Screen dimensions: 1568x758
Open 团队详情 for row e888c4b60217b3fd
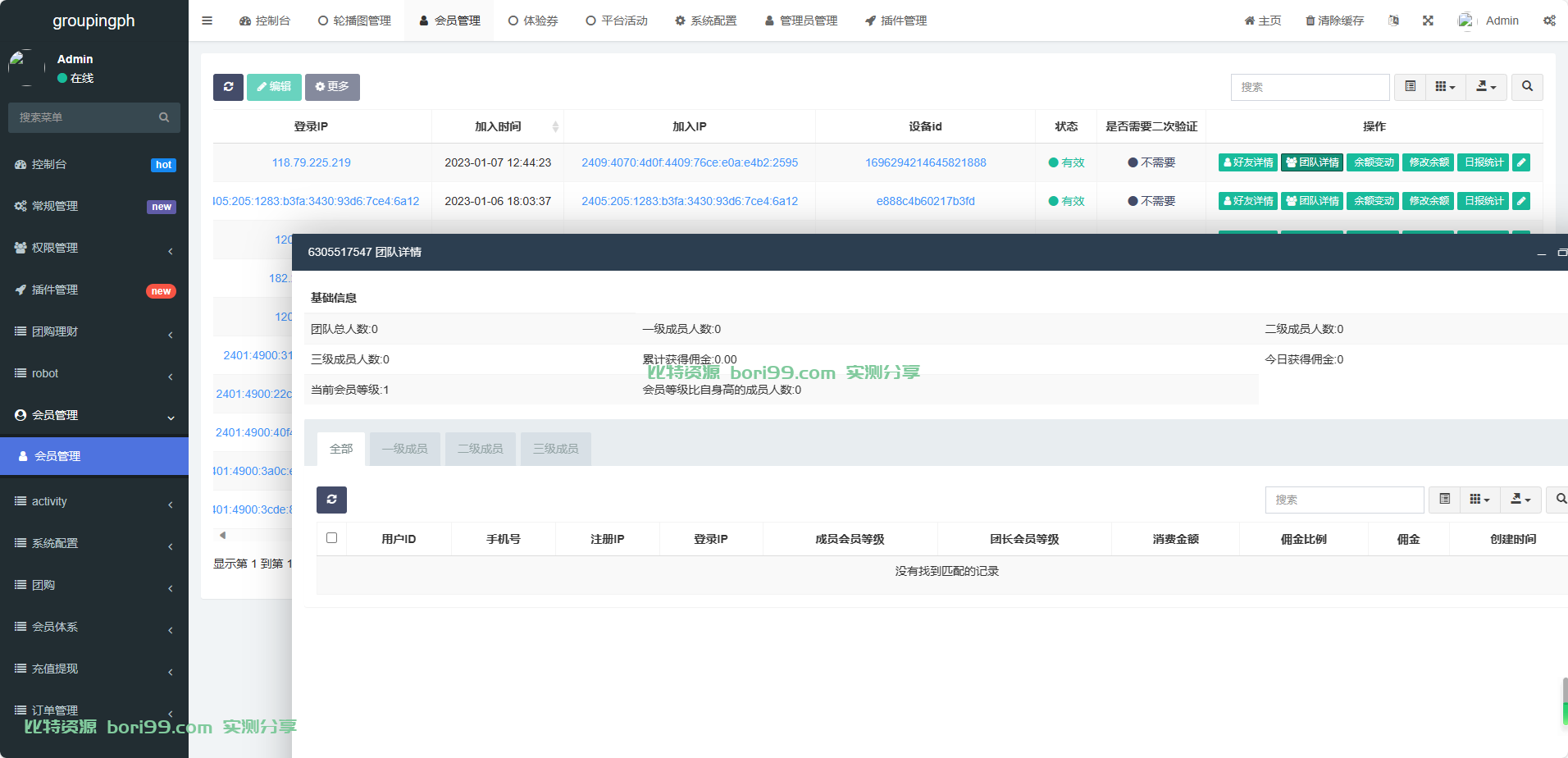click(1312, 201)
